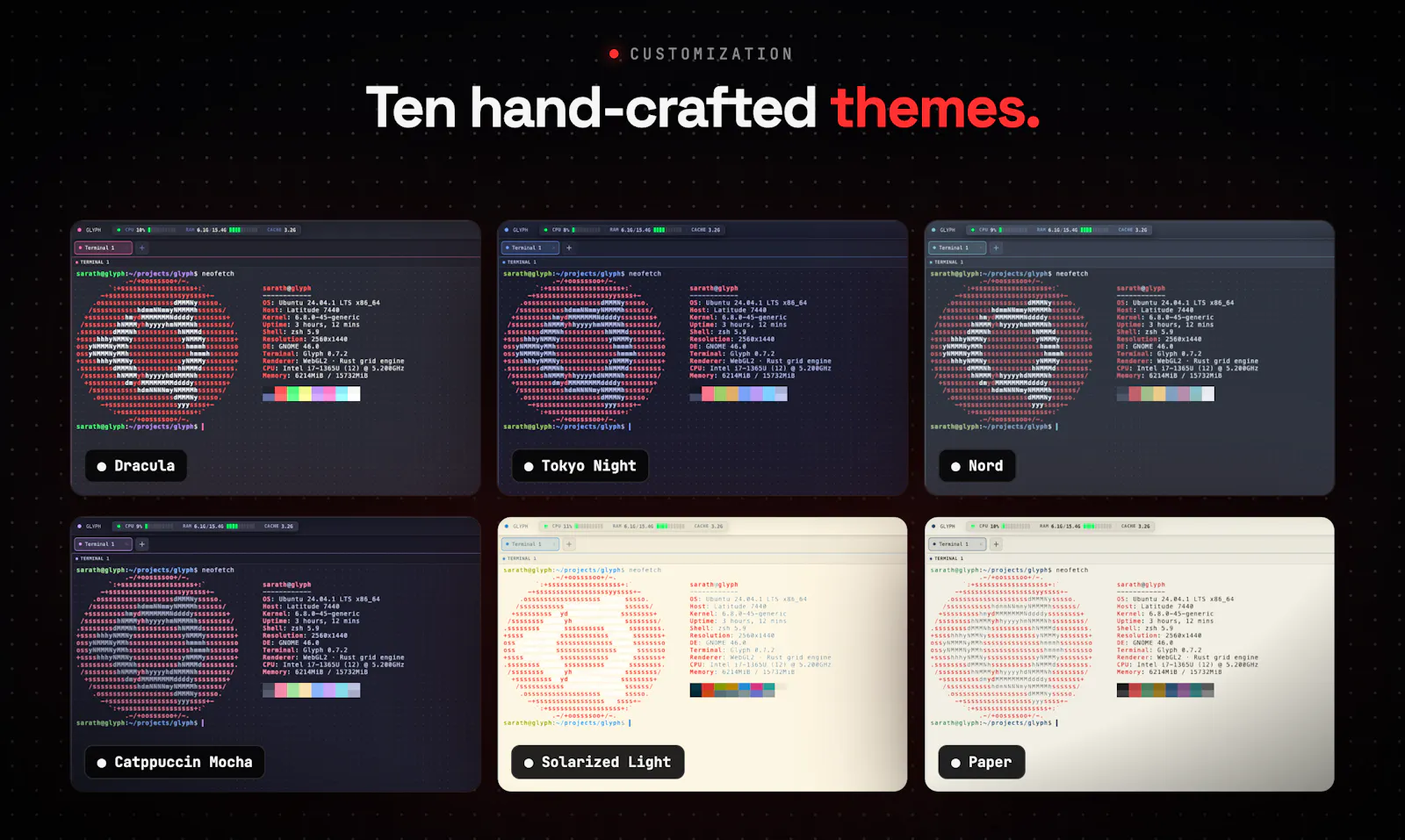Click the GLYPH logo in the Solarized Light preview

[517, 527]
